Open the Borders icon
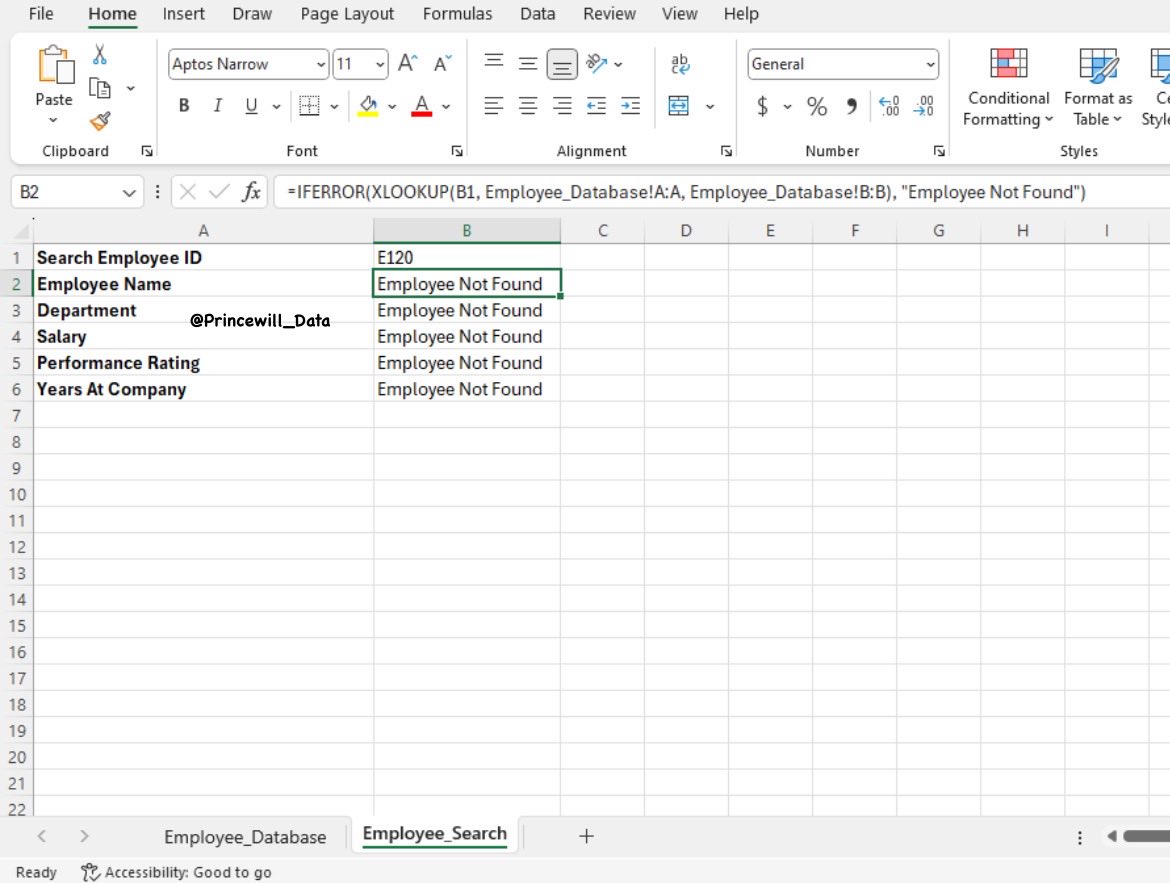The image size is (1170, 883). click(x=309, y=106)
